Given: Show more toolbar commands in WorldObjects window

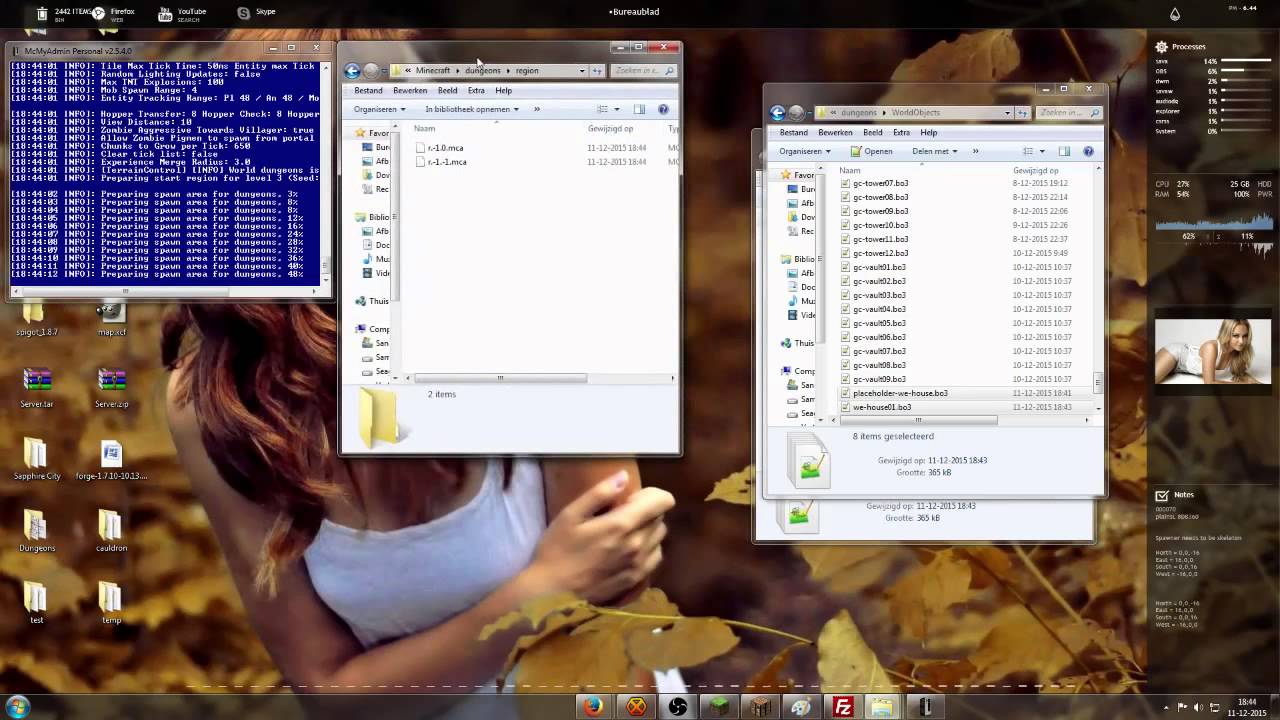Looking at the screenshot, I should [x=975, y=151].
